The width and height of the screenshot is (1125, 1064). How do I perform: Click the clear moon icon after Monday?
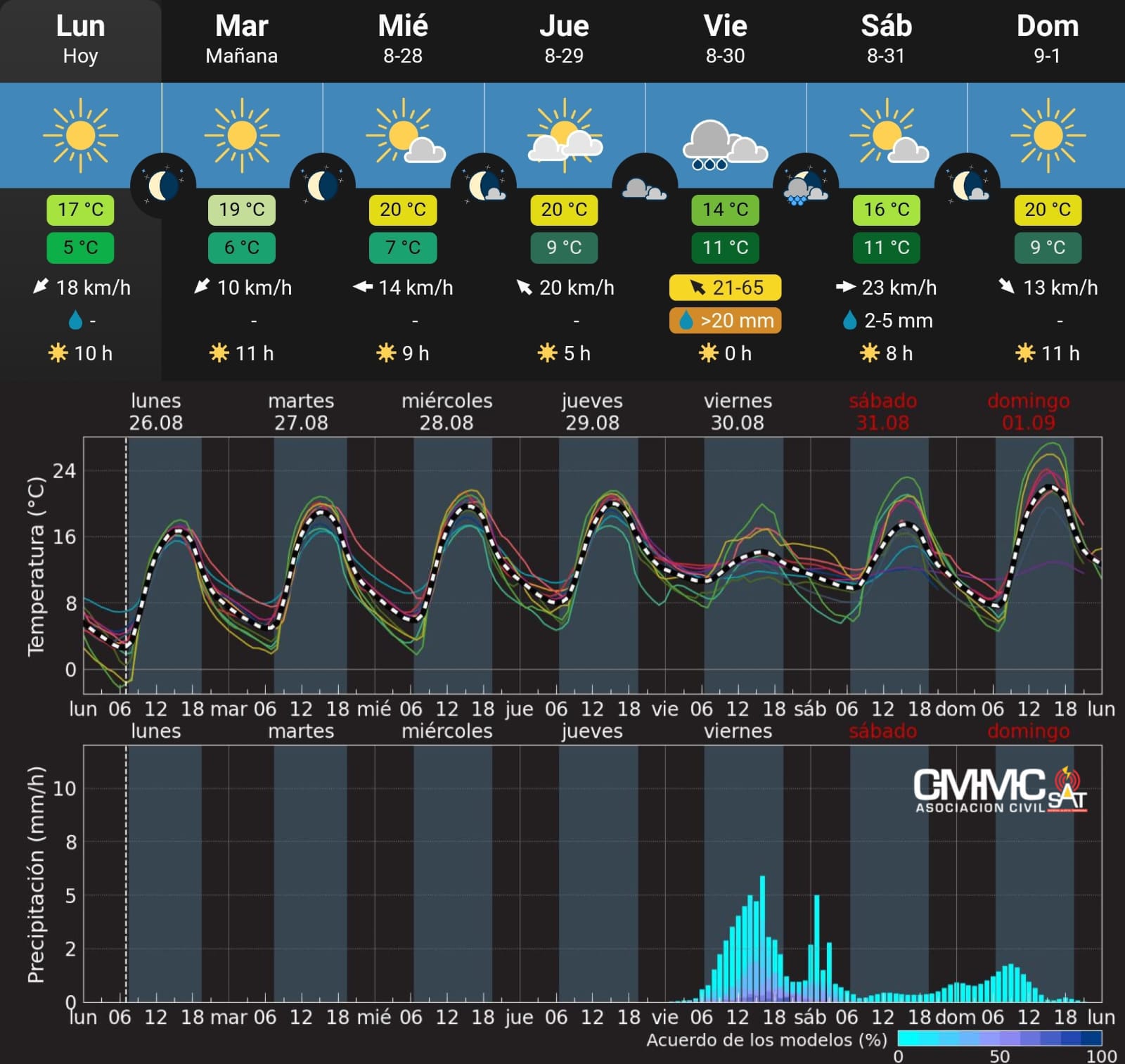tap(162, 186)
